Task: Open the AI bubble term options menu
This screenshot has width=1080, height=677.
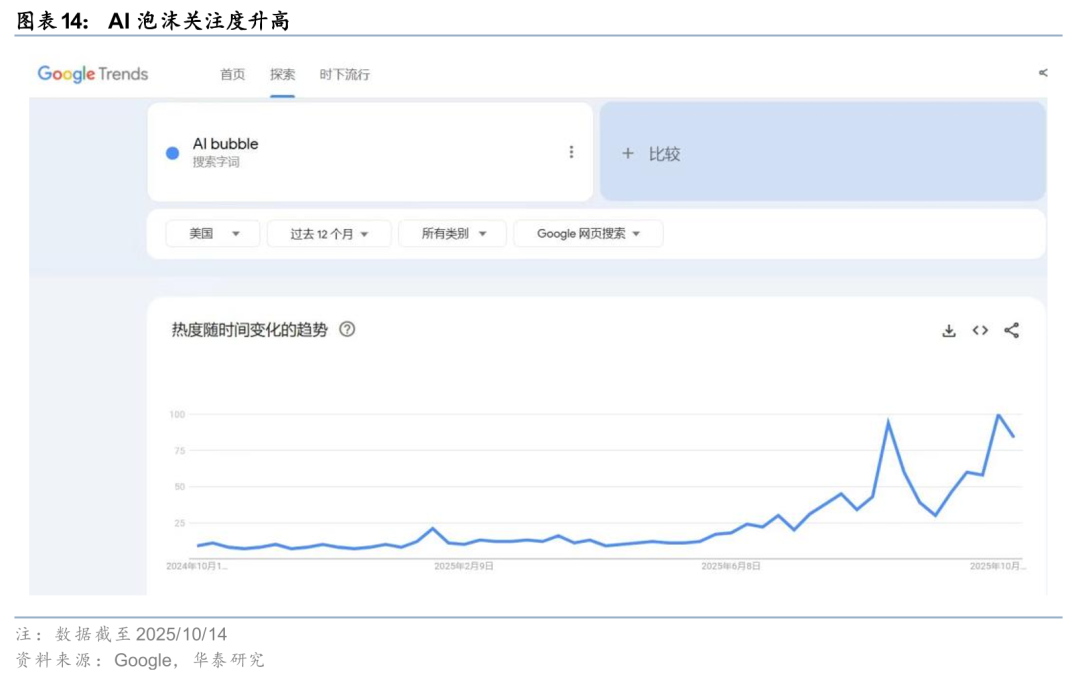Action: [571, 152]
